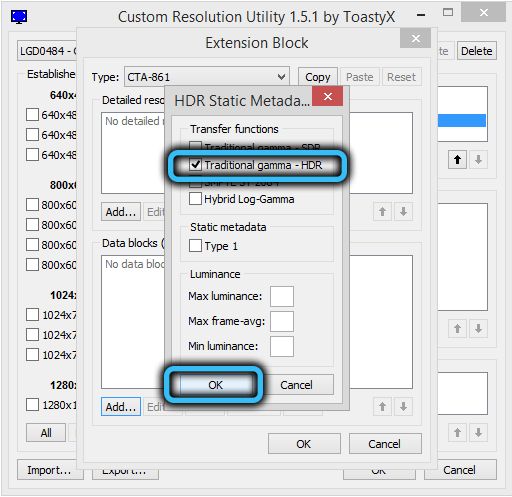Click down arrow under main window second list
Image resolution: width=512 pixels, height=497 pixels.
click(478, 329)
